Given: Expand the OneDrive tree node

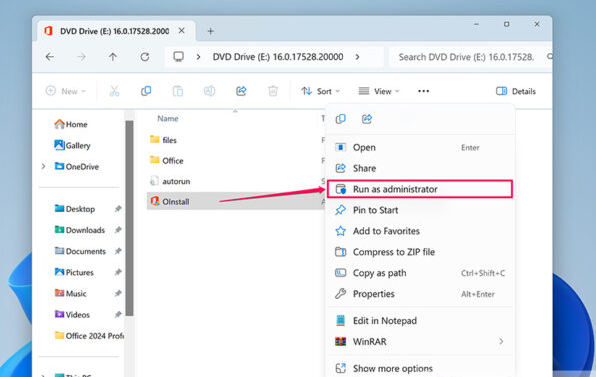Looking at the screenshot, I should [x=43, y=166].
